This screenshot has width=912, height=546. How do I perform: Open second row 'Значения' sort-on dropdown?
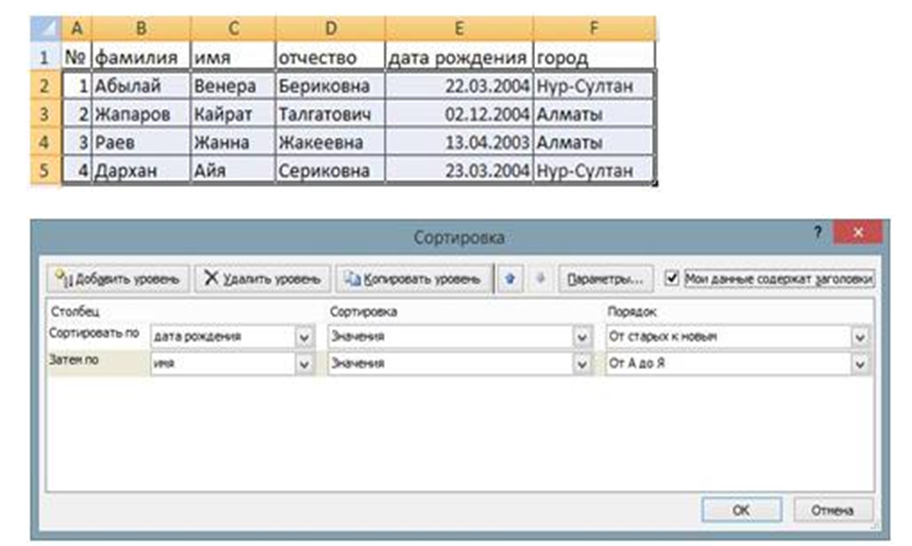(x=583, y=366)
